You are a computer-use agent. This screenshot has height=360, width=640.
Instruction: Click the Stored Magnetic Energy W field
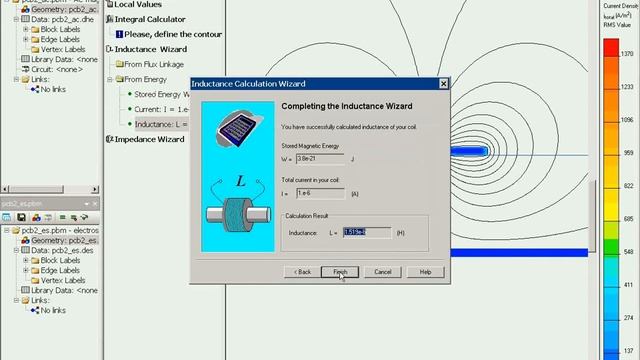pyautogui.click(x=320, y=159)
